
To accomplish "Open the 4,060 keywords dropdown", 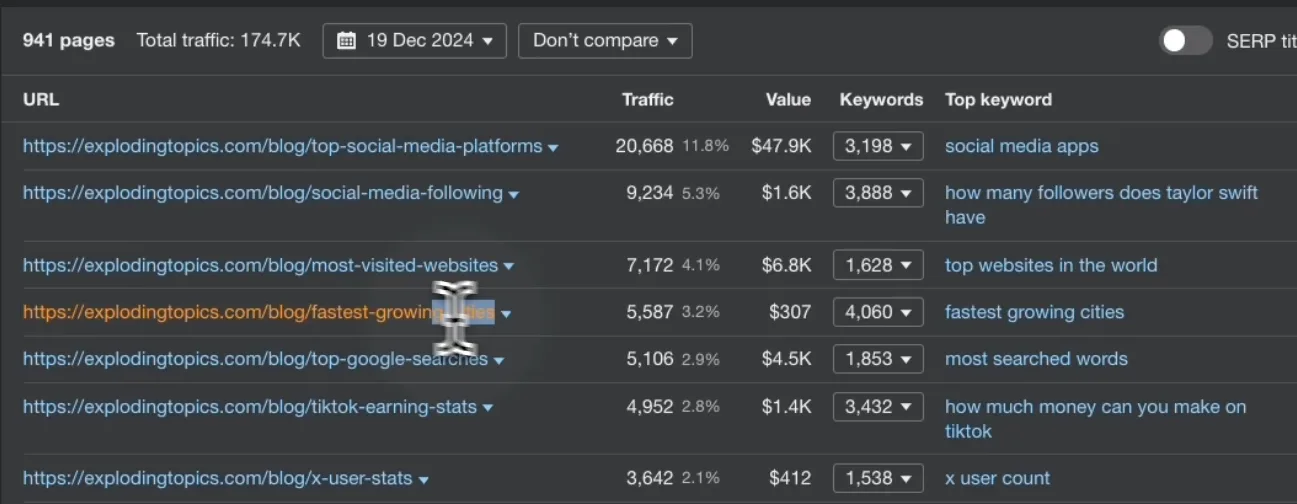I will pyautogui.click(x=878, y=312).
